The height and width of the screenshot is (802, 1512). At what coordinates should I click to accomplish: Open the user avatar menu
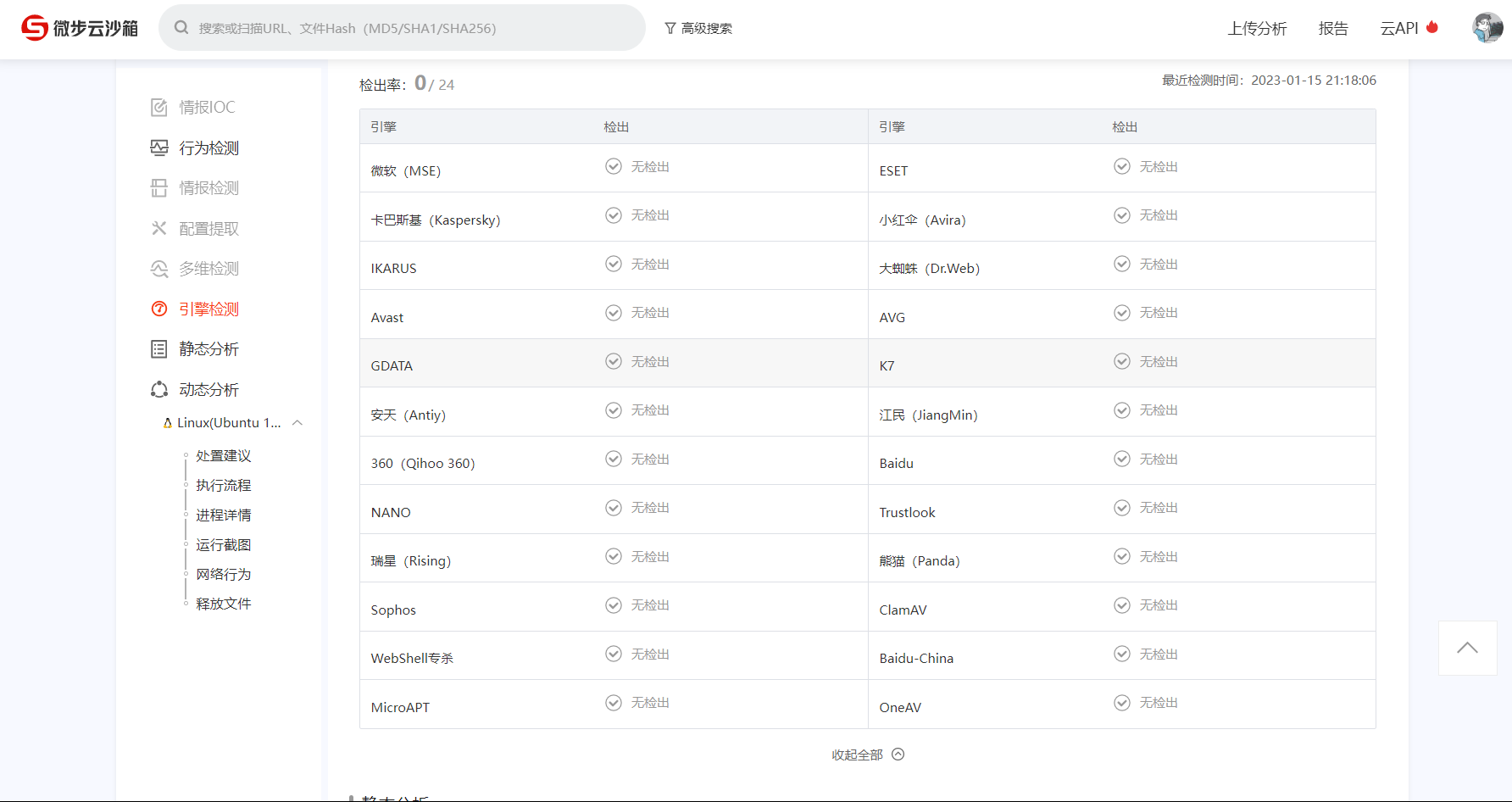(x=1487, y=28)
